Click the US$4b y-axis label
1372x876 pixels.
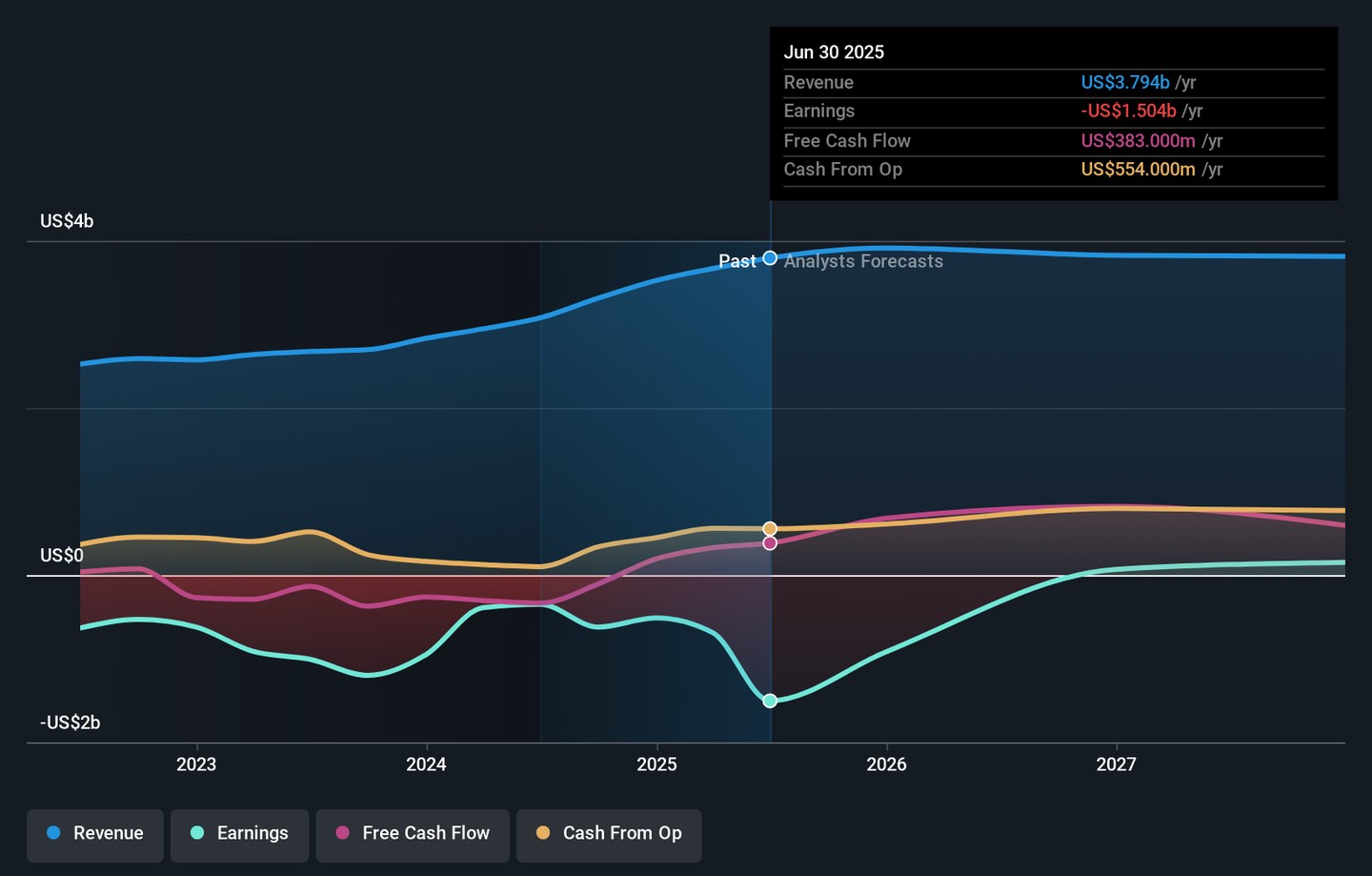[x=67, y=221]
